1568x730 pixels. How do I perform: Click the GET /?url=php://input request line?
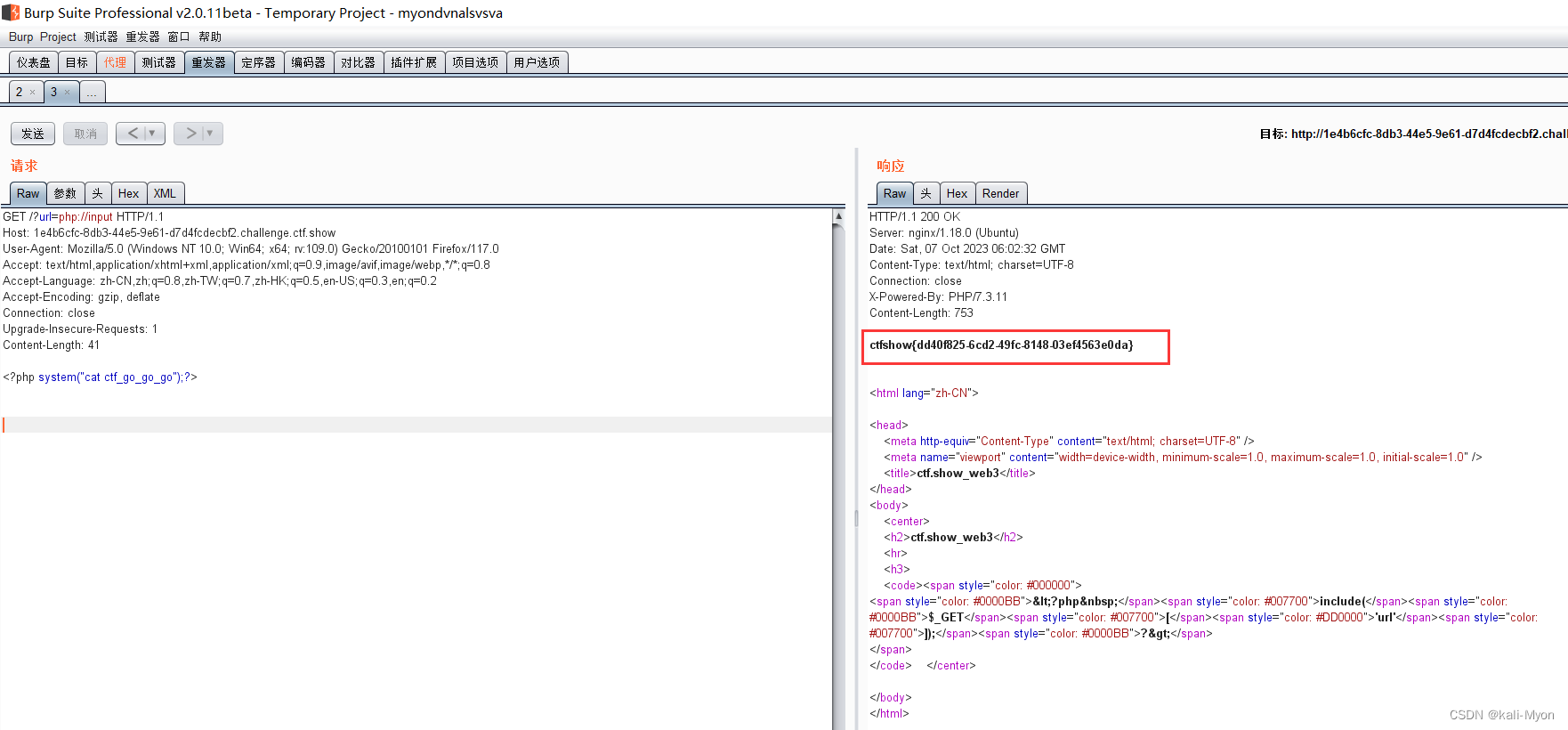tap(83, 216)
